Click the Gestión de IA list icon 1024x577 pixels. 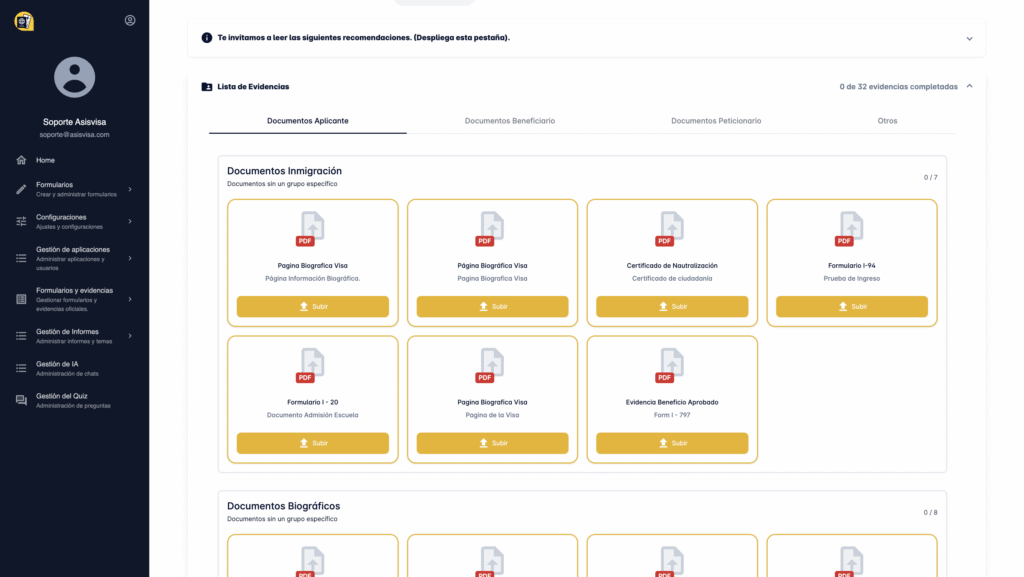(21, 368)
